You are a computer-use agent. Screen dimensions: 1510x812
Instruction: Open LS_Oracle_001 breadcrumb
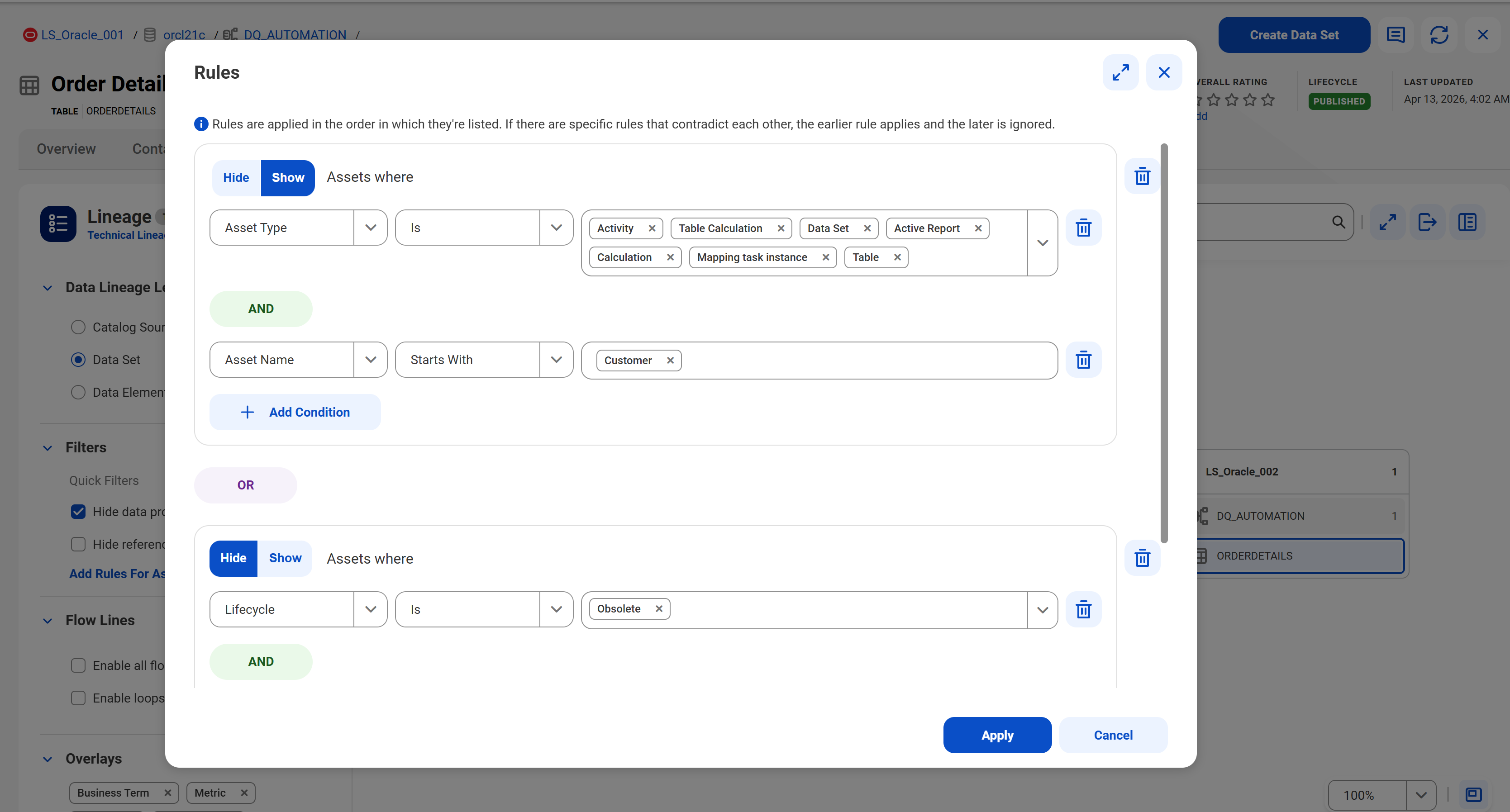point(82,35)
